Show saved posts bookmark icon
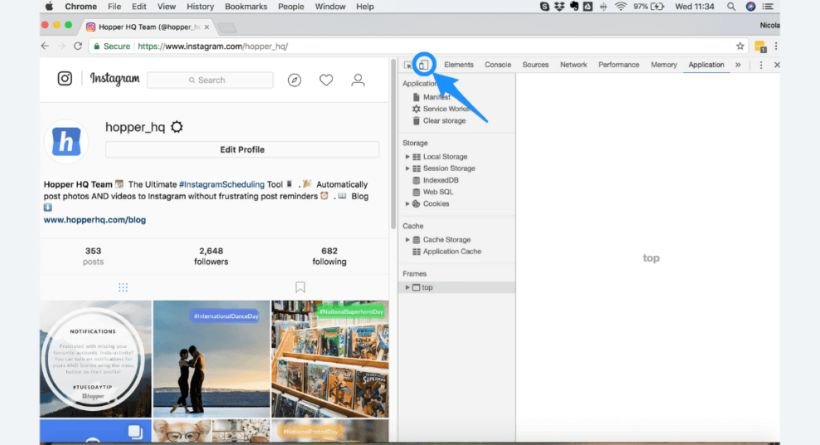Image resolution: width=820 pixels, height=445 pixels. pos(300,287)
